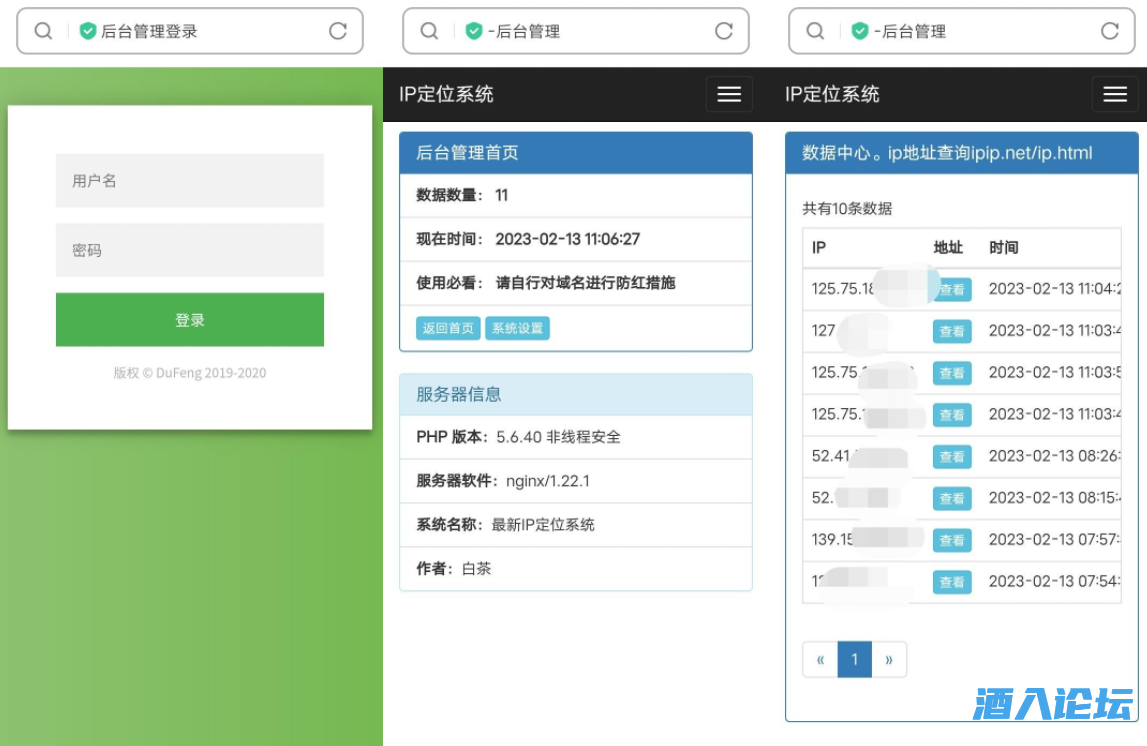View location for the 52.41 IP row

coord(952,457)
